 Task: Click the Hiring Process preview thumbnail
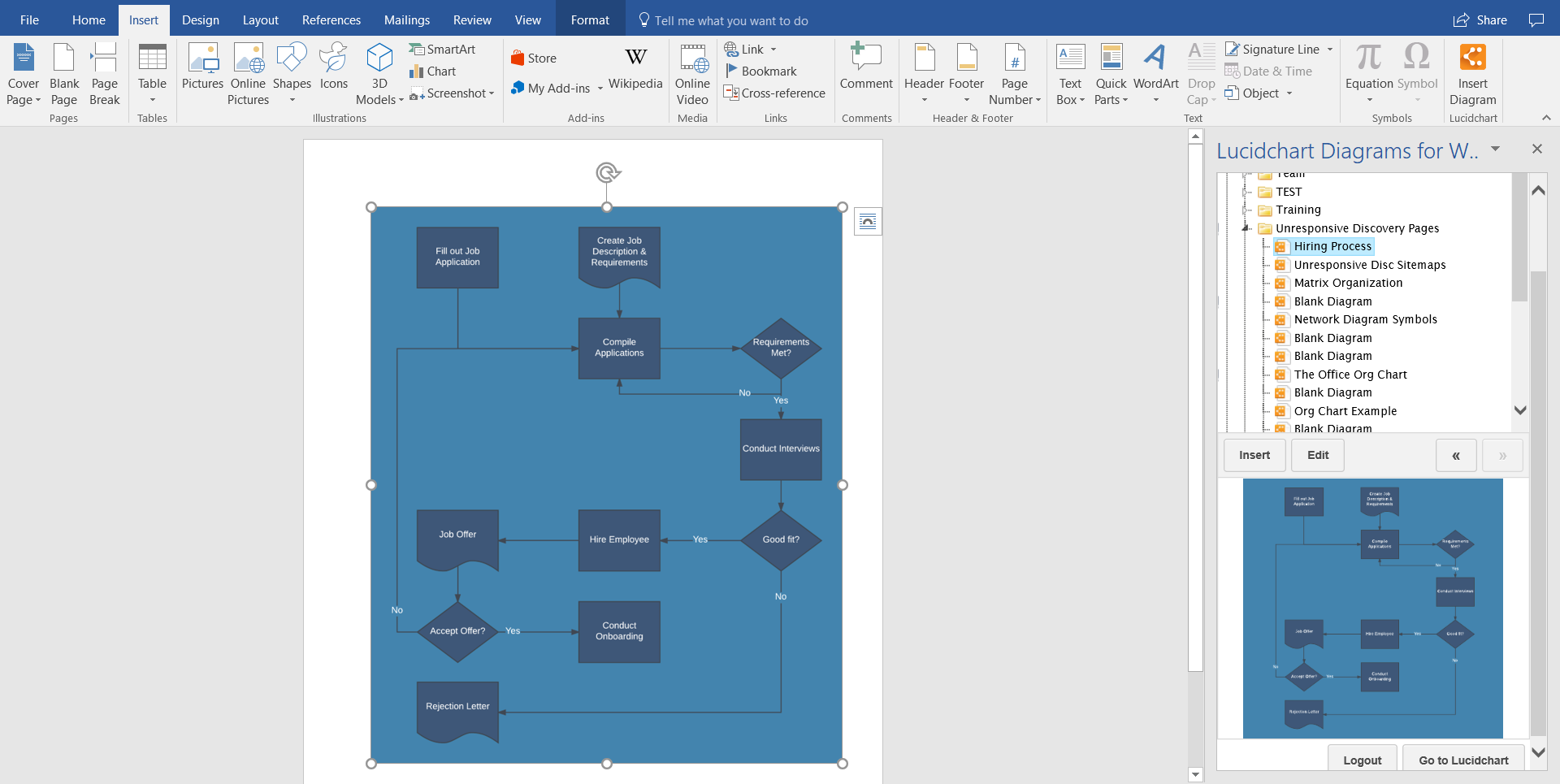point(1372,608)
